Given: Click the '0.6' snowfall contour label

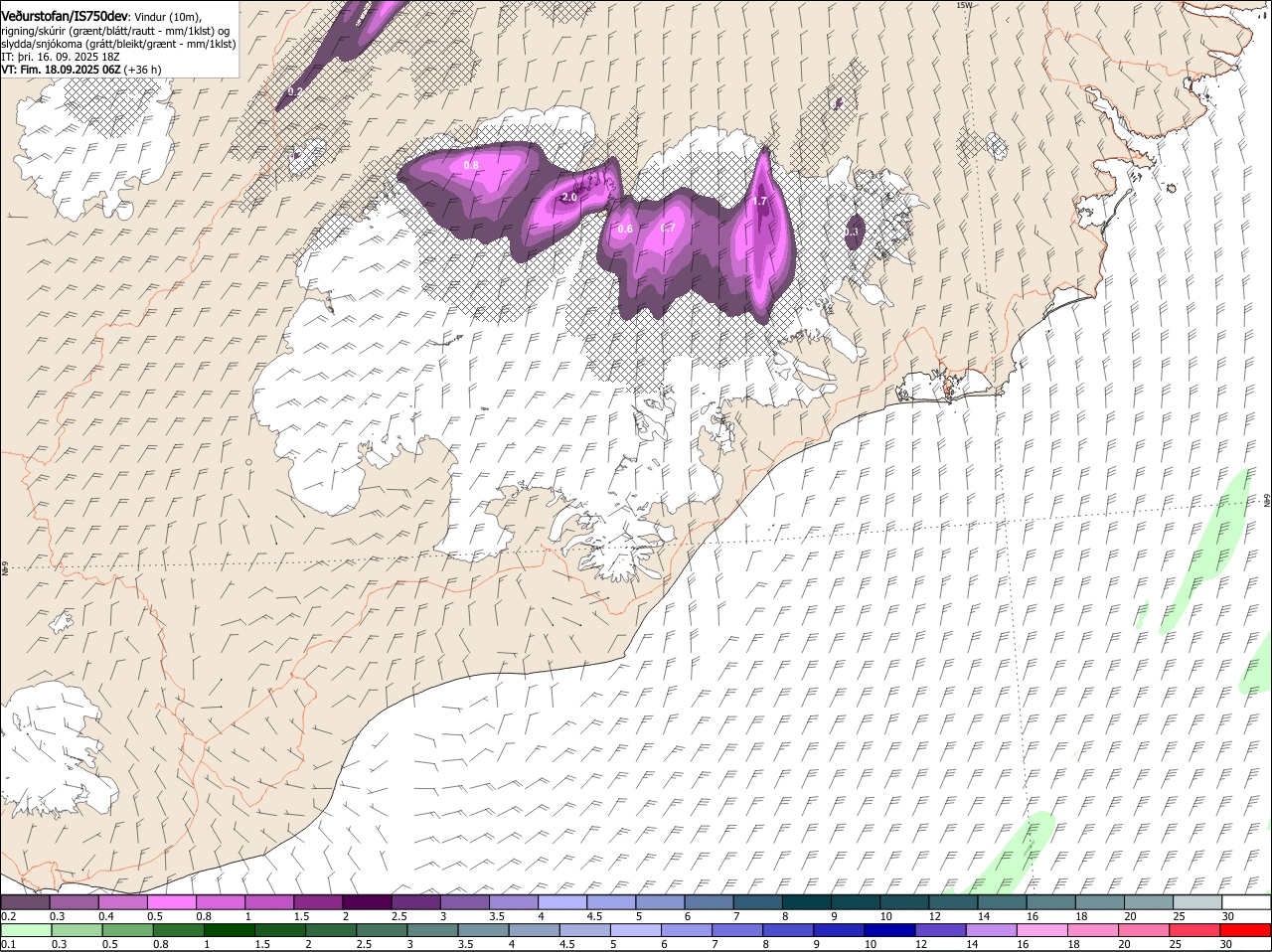Looking at the screenshot, I should 625,230.
